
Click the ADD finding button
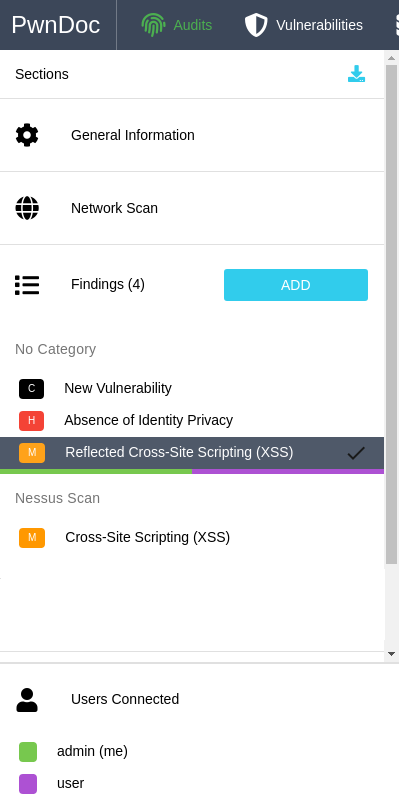tap(296, 285)
